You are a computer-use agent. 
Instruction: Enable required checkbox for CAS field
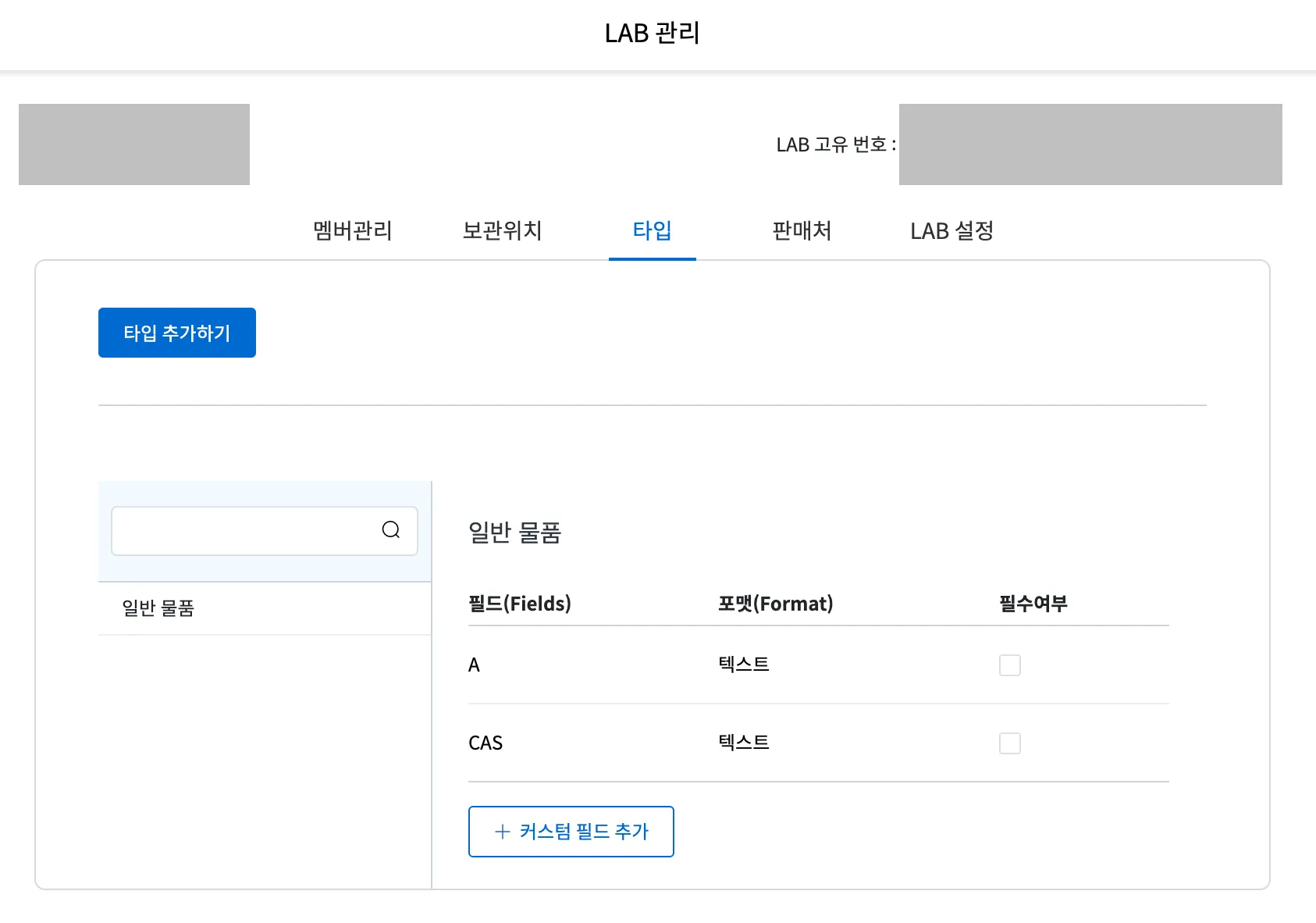pyautogui.click(x=1009, y=743)
